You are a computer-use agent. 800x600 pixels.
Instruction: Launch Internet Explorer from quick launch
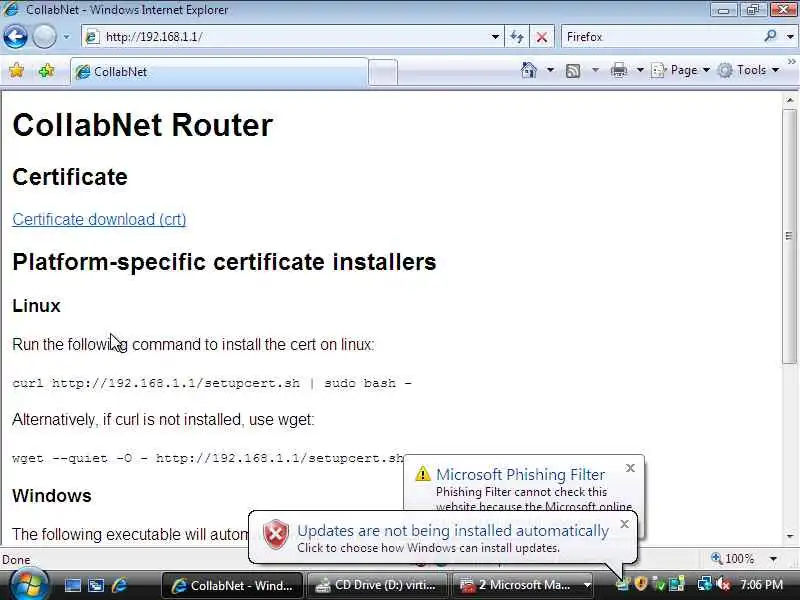click(119, 585)
